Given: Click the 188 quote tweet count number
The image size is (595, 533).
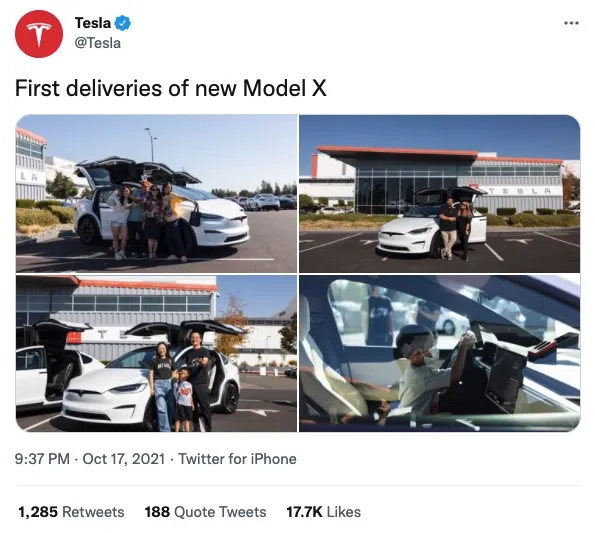Looking at the screenshot, I should pos(157,512).
